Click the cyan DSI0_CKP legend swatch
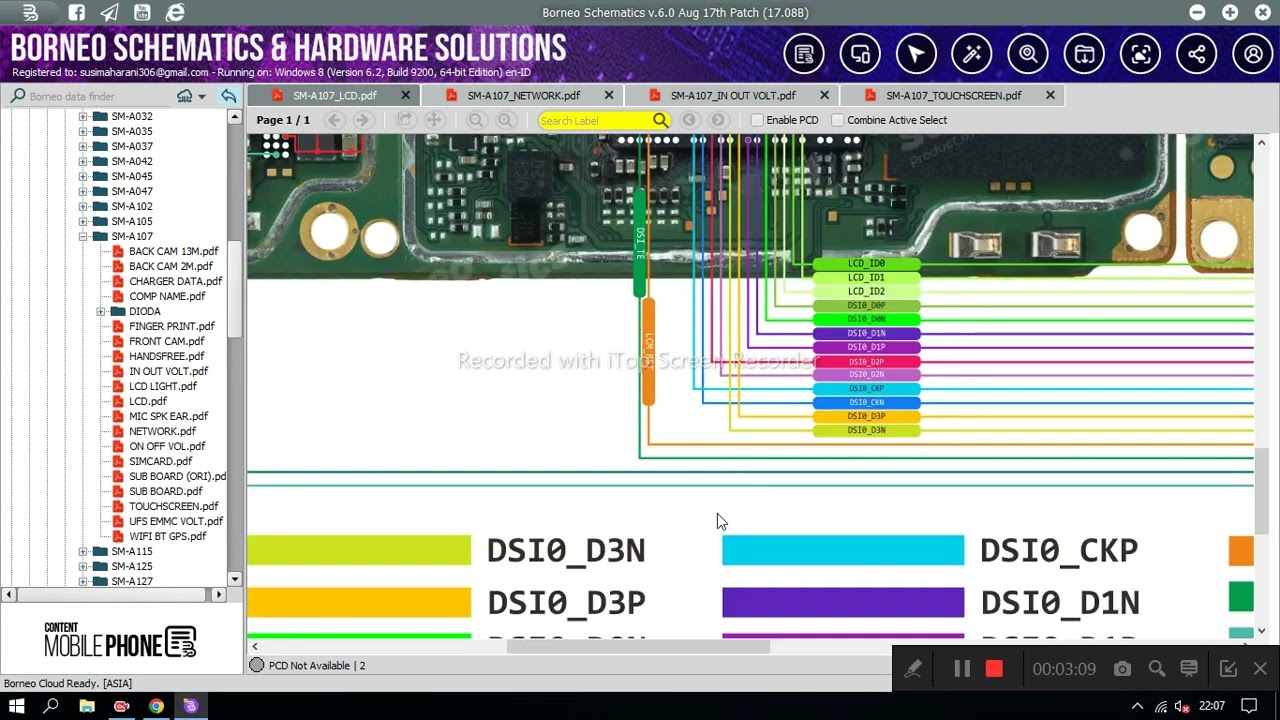 843,550
